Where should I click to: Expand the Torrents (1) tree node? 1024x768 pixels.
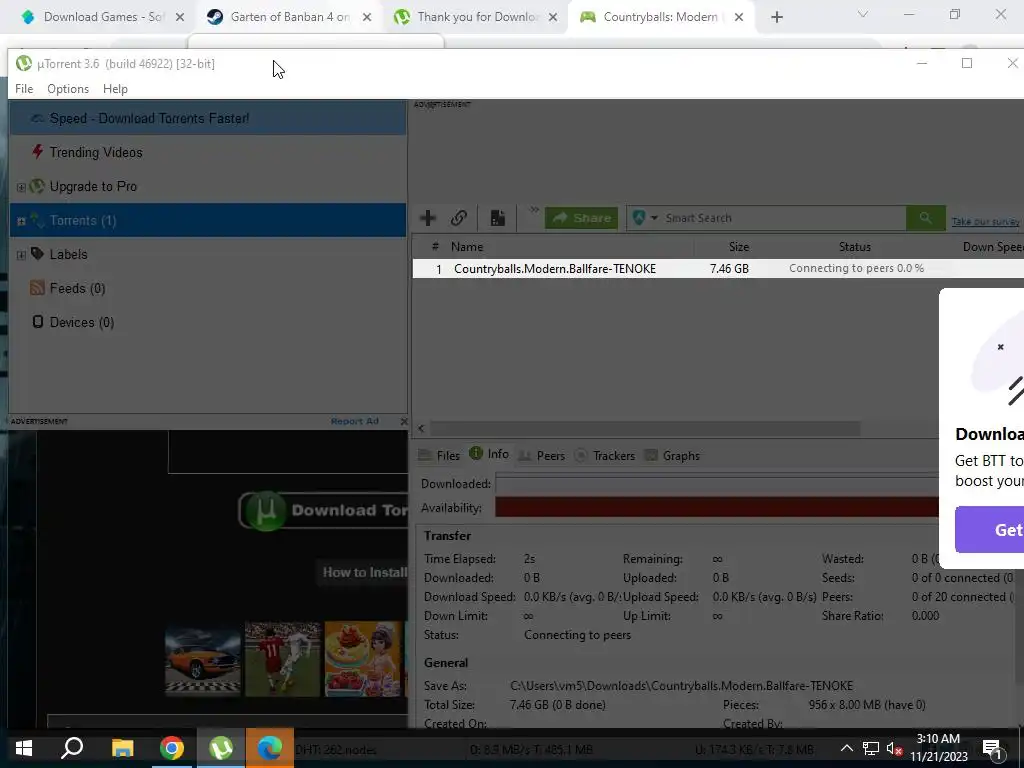(21, 221)
